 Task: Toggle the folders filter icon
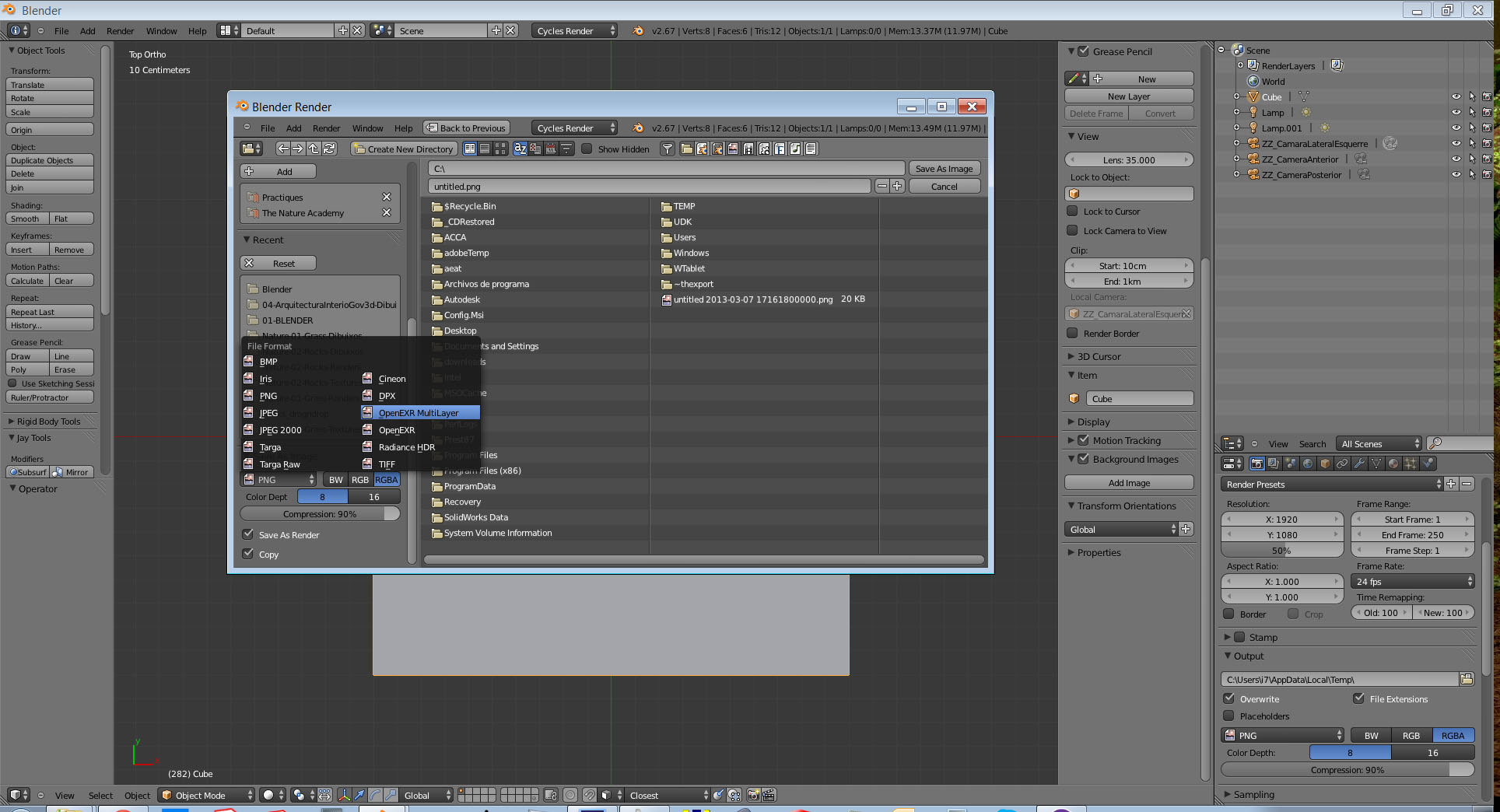(x=687, y=149)
